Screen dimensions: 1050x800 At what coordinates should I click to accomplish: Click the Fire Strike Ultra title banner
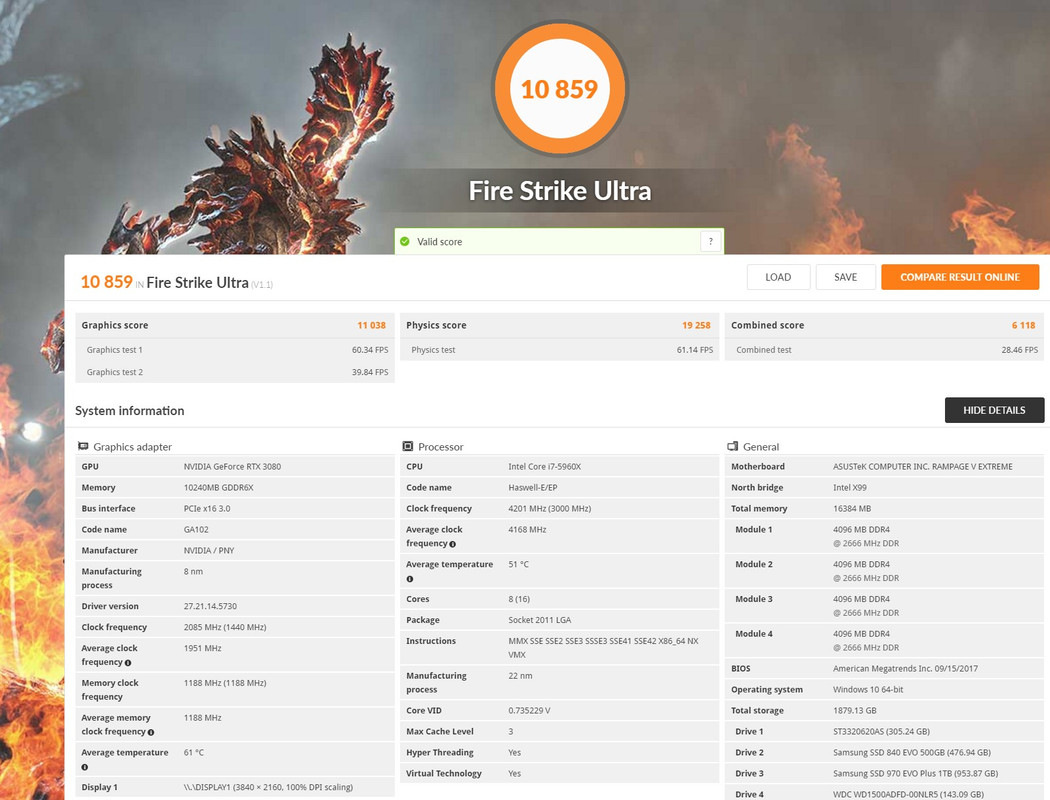(560, 191)
